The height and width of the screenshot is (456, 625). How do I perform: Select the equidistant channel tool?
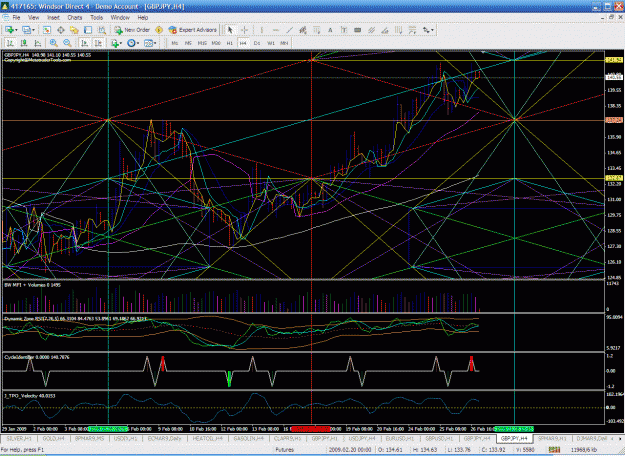point(303,30)
